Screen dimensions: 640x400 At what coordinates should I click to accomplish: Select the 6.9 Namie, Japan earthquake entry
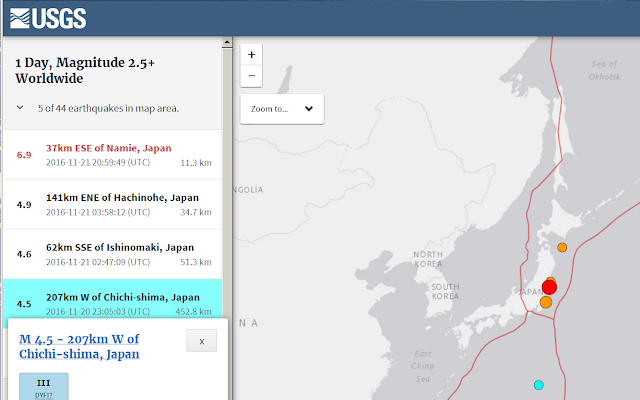112,155
